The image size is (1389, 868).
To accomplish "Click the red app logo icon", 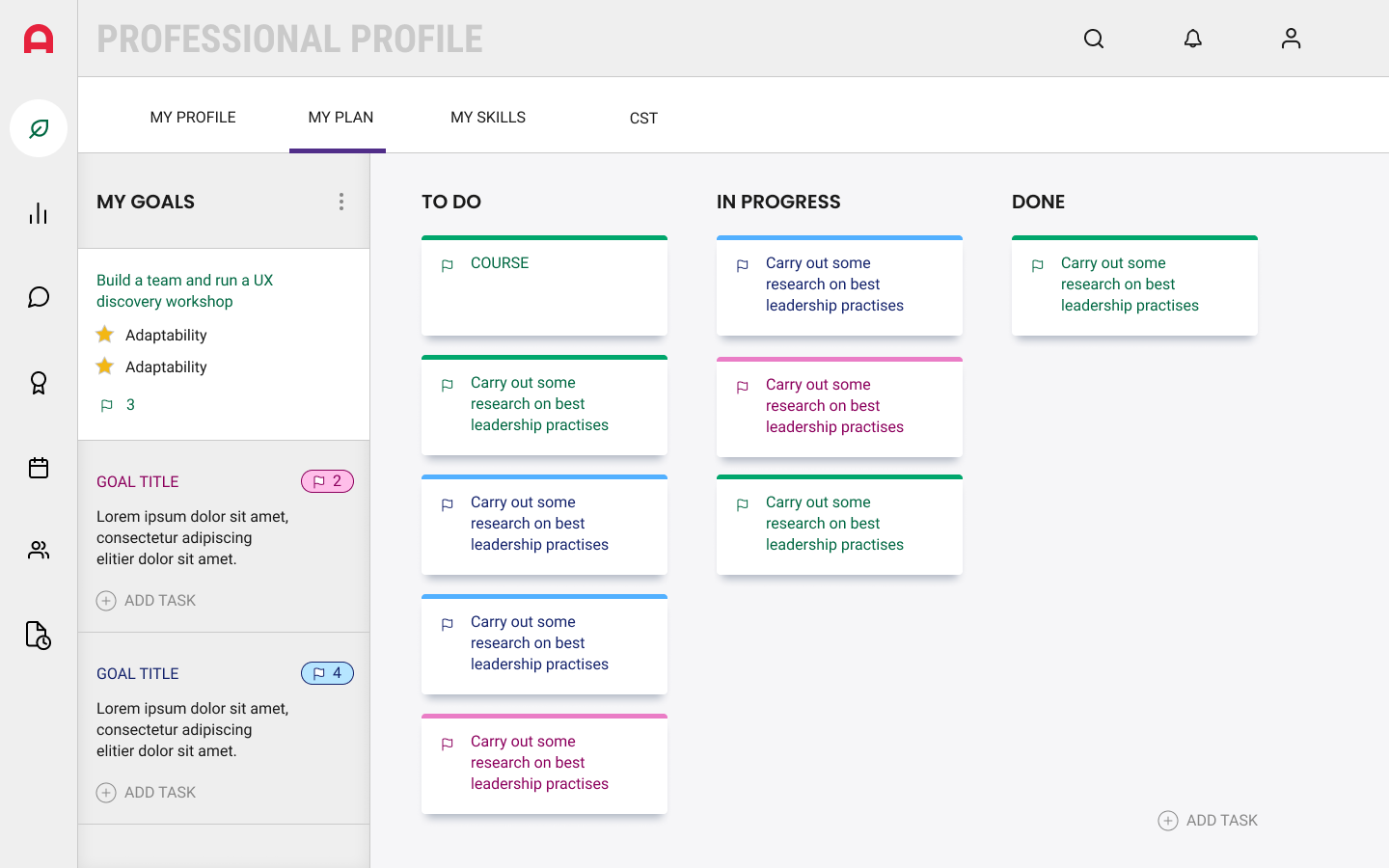I will click(39, 39).
